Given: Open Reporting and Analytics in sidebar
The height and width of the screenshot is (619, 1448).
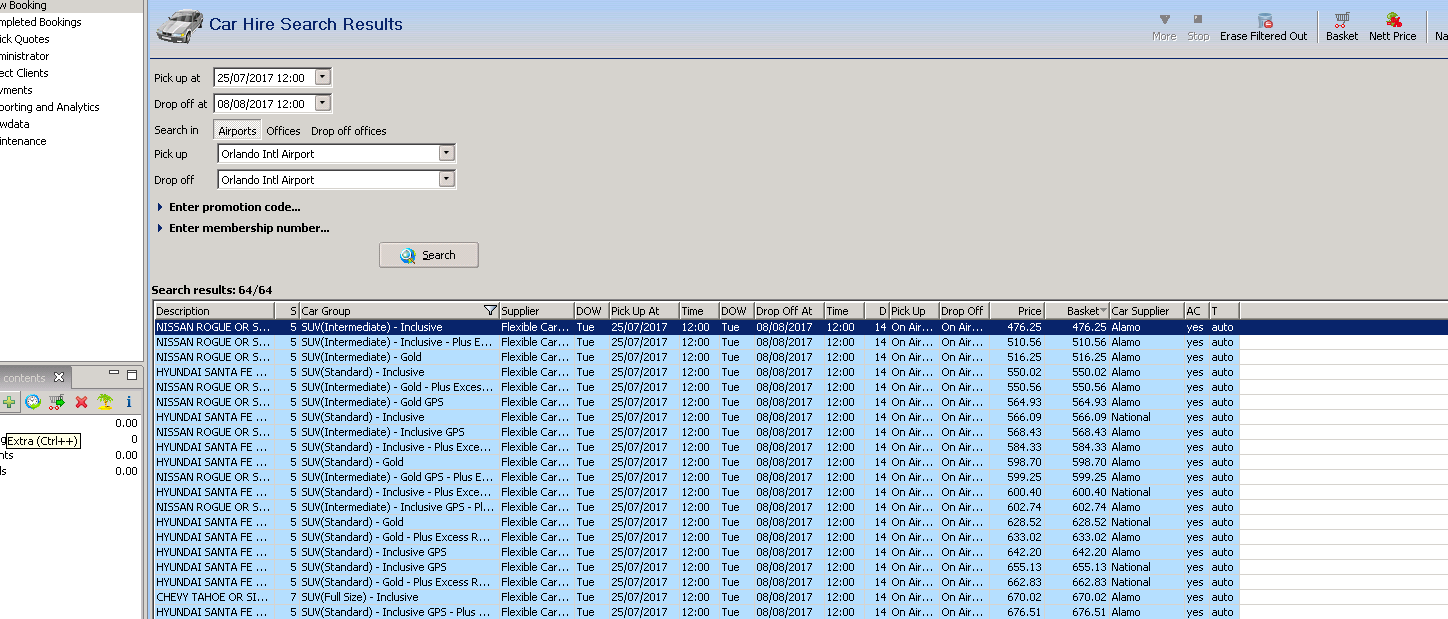Looking at the screenshot, I should click(x=50, y=107).
